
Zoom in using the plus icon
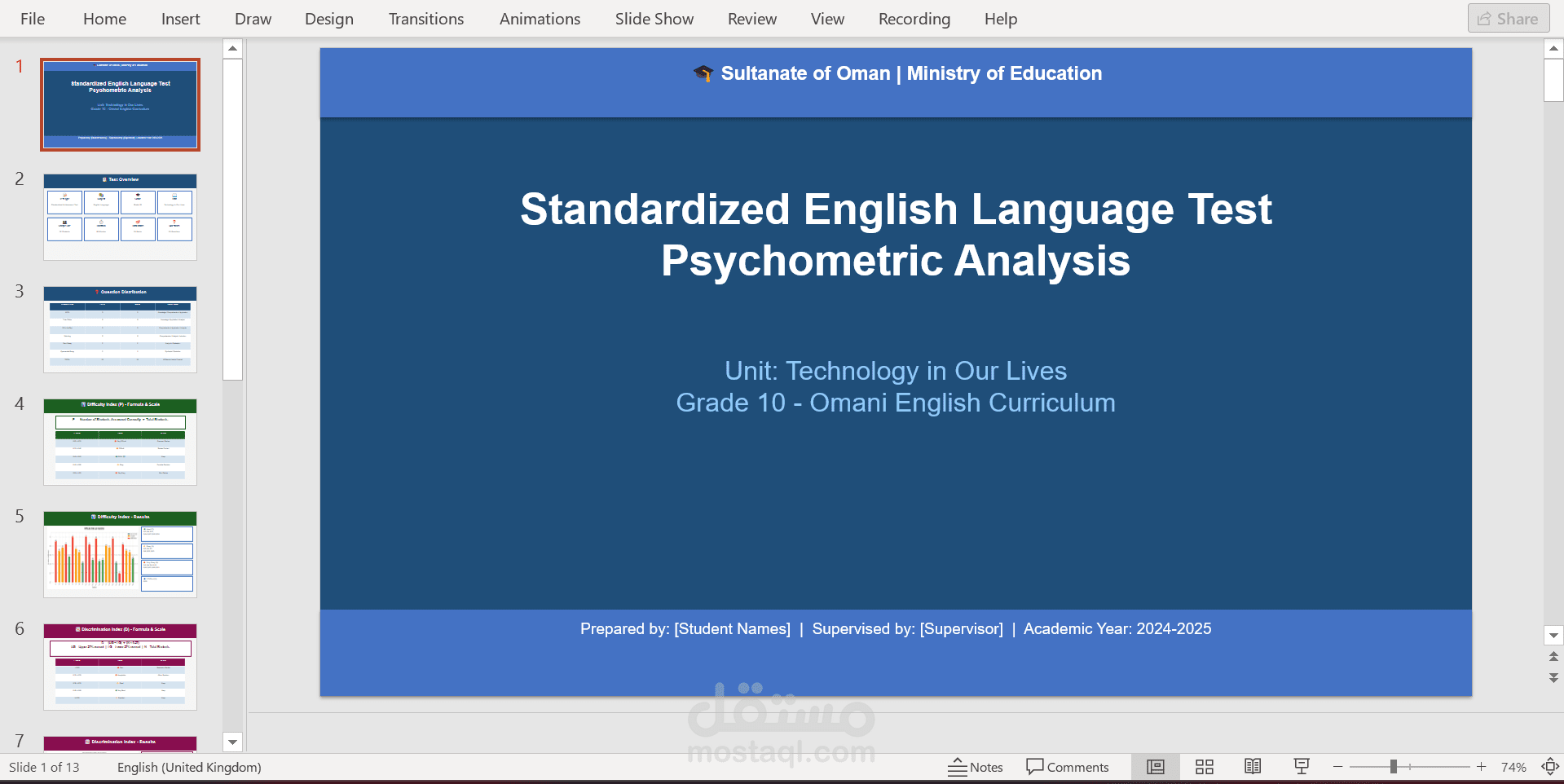tap(1481, 766)
